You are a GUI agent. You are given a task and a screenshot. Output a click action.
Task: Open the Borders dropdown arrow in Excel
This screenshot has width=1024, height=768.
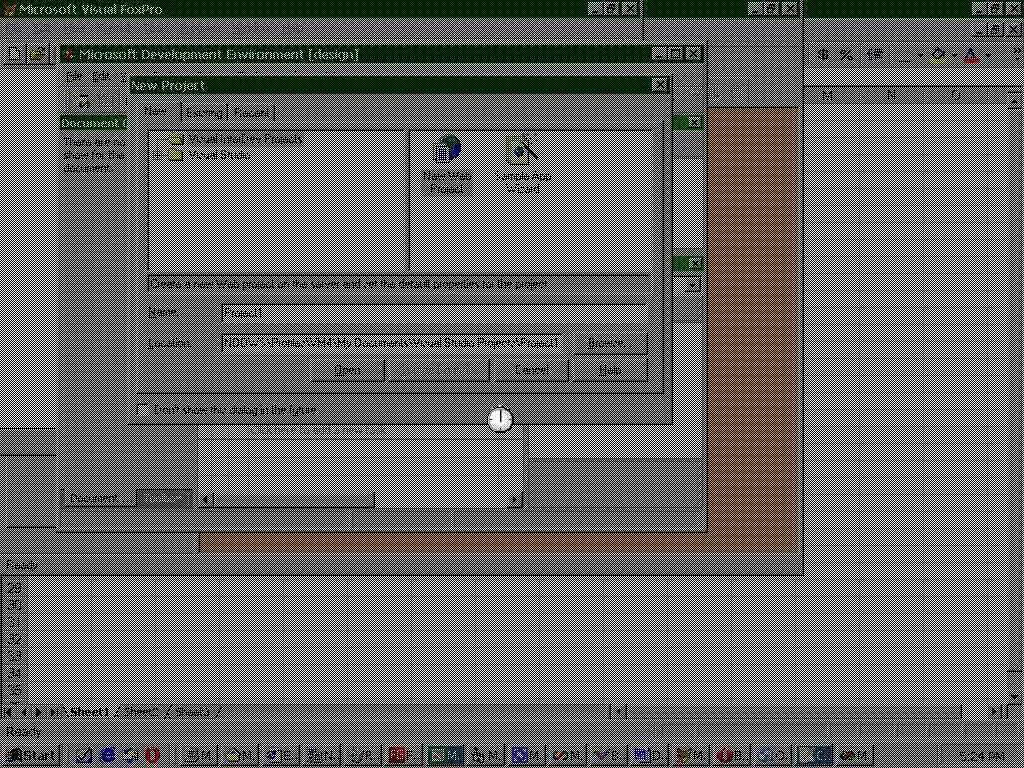pyautogui.click(x=920, y=56)
